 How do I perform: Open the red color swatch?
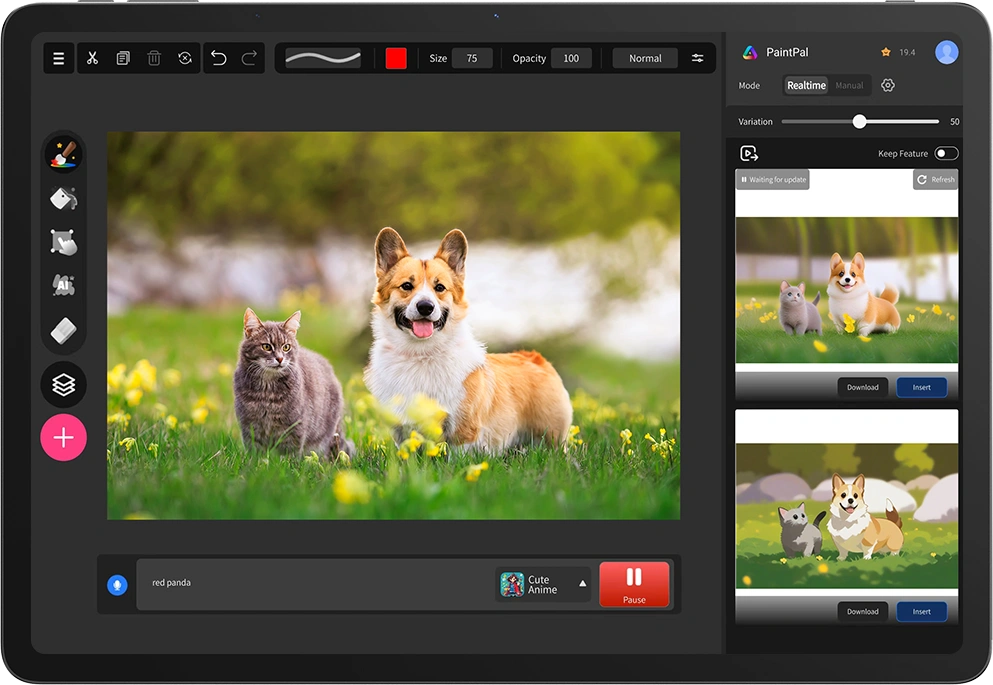click(396, 58)
